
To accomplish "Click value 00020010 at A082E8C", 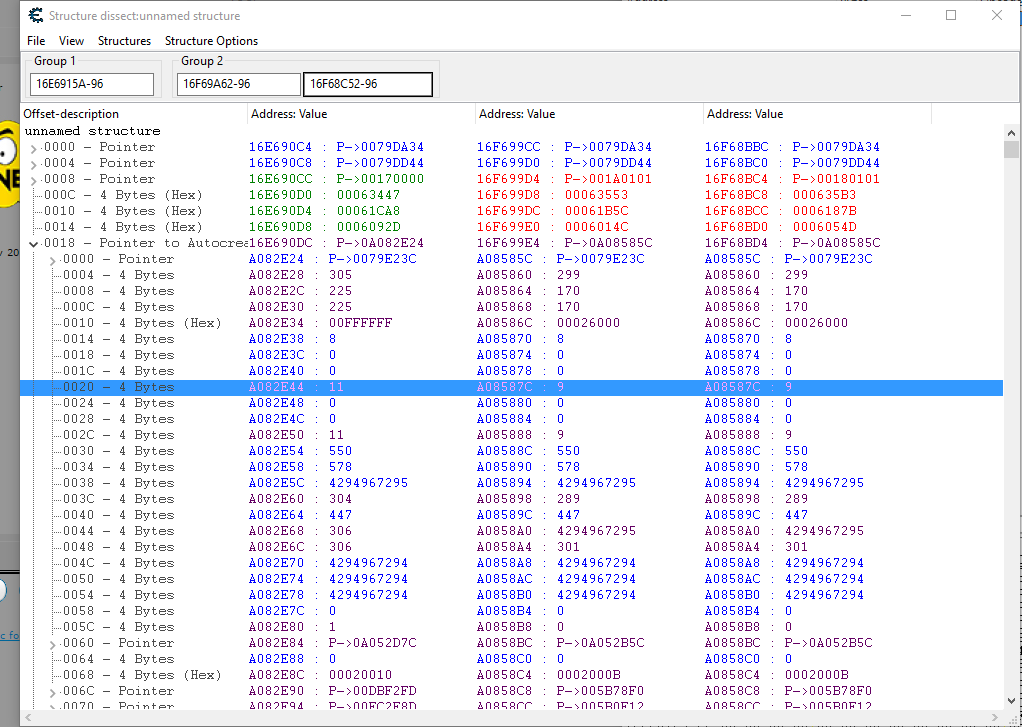I will (360, 675).
